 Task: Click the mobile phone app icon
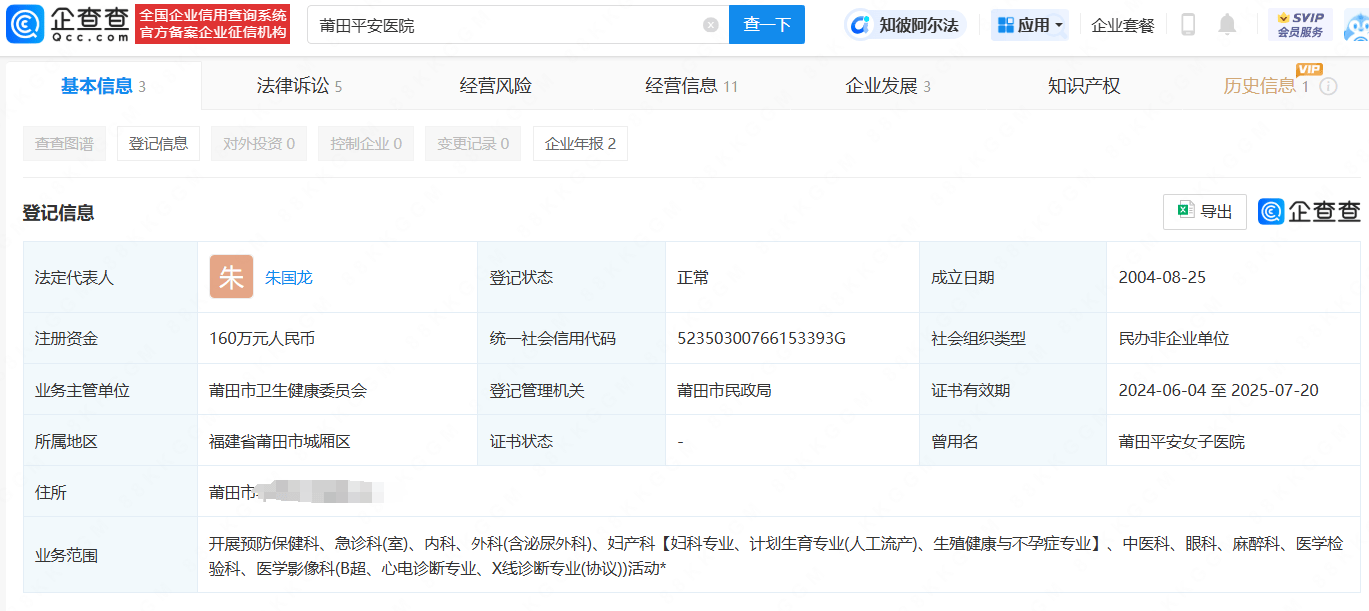click(x=1188, y=25)
